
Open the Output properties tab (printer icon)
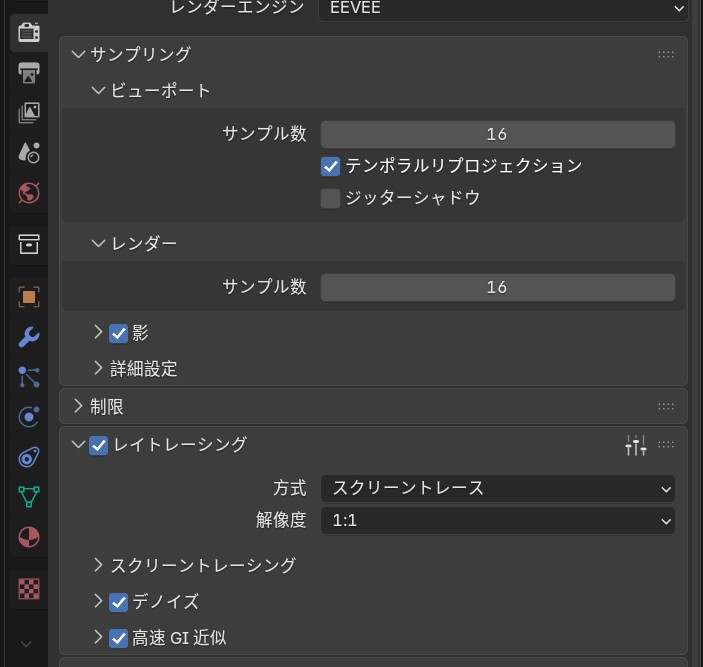[29, 73]
